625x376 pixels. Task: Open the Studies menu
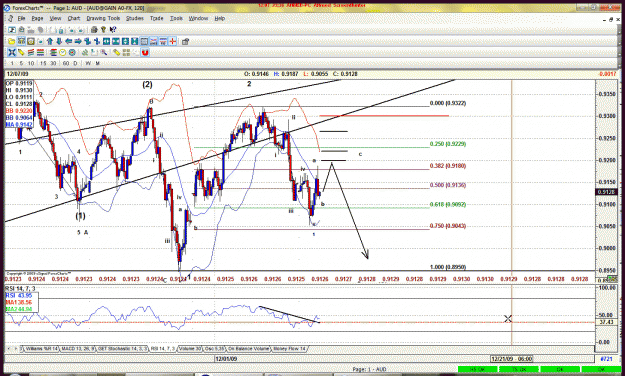[135, 18]
